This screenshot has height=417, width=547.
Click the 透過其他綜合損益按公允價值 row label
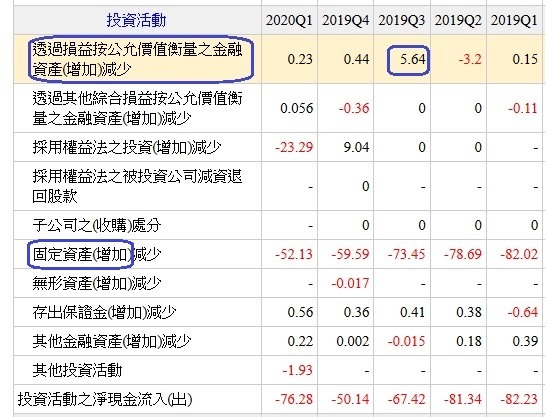click(x=137, y=109)
